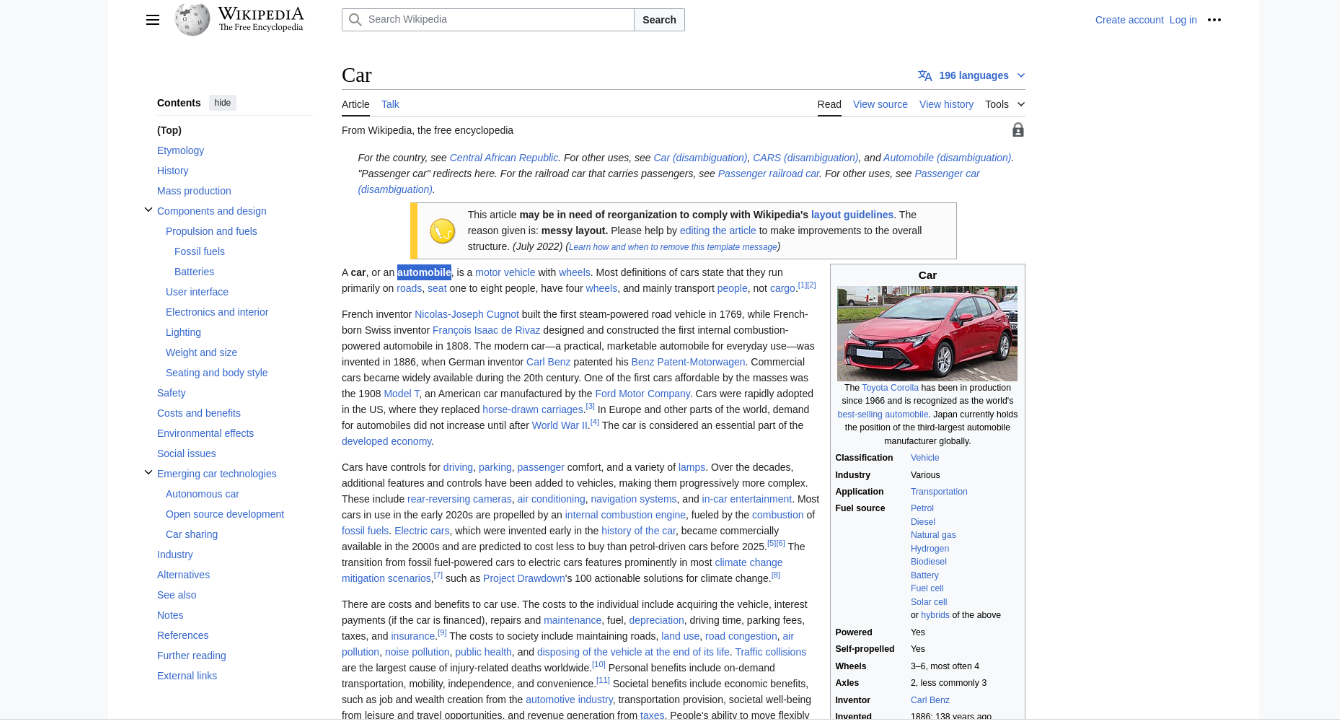Image resolution: width=1340 pixels, height=720 pixels.
Task: Click the yellow cleanup notice icon
Action: [442, 231]
